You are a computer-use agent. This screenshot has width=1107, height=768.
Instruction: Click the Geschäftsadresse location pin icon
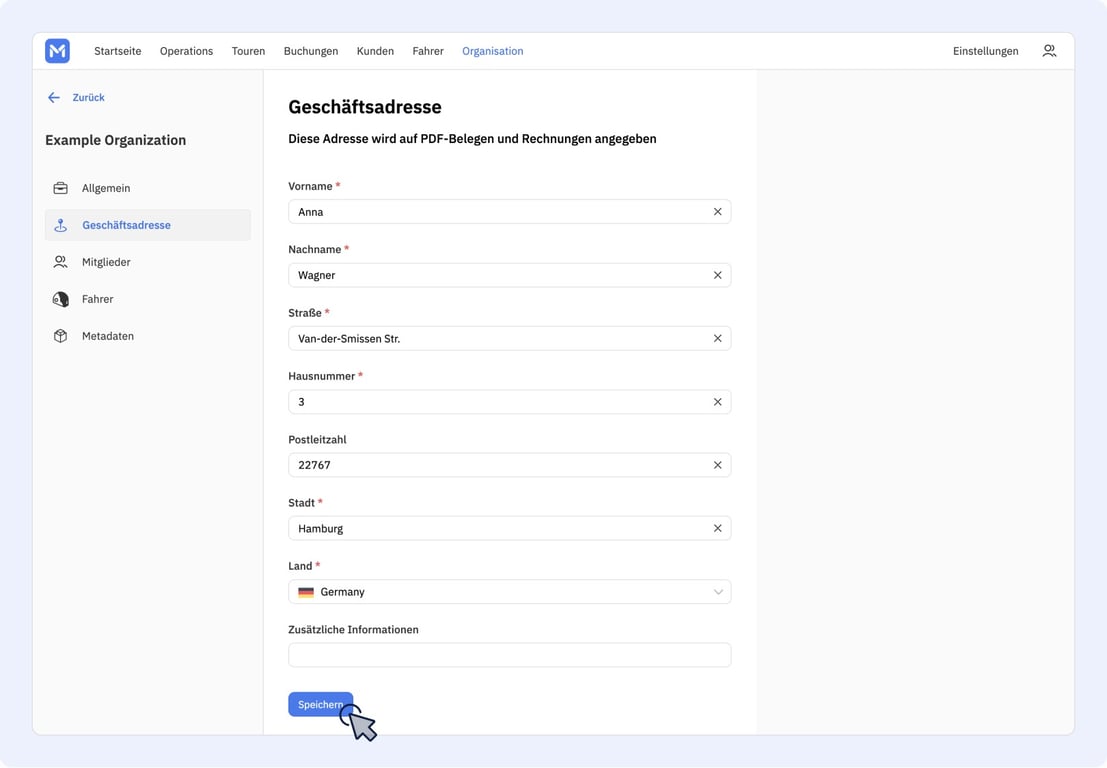coord(61,225)
